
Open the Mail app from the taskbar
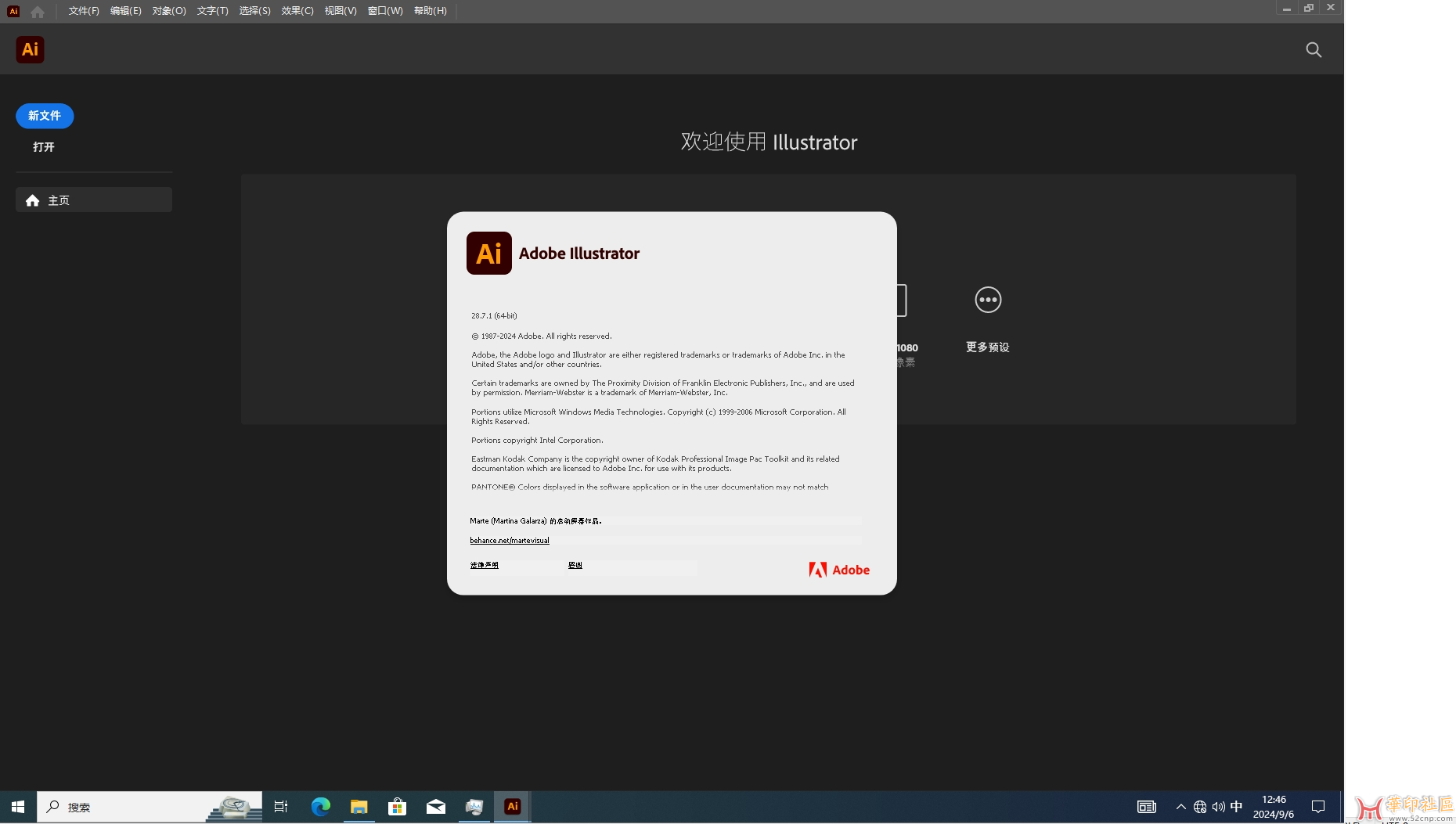(436, 807)
